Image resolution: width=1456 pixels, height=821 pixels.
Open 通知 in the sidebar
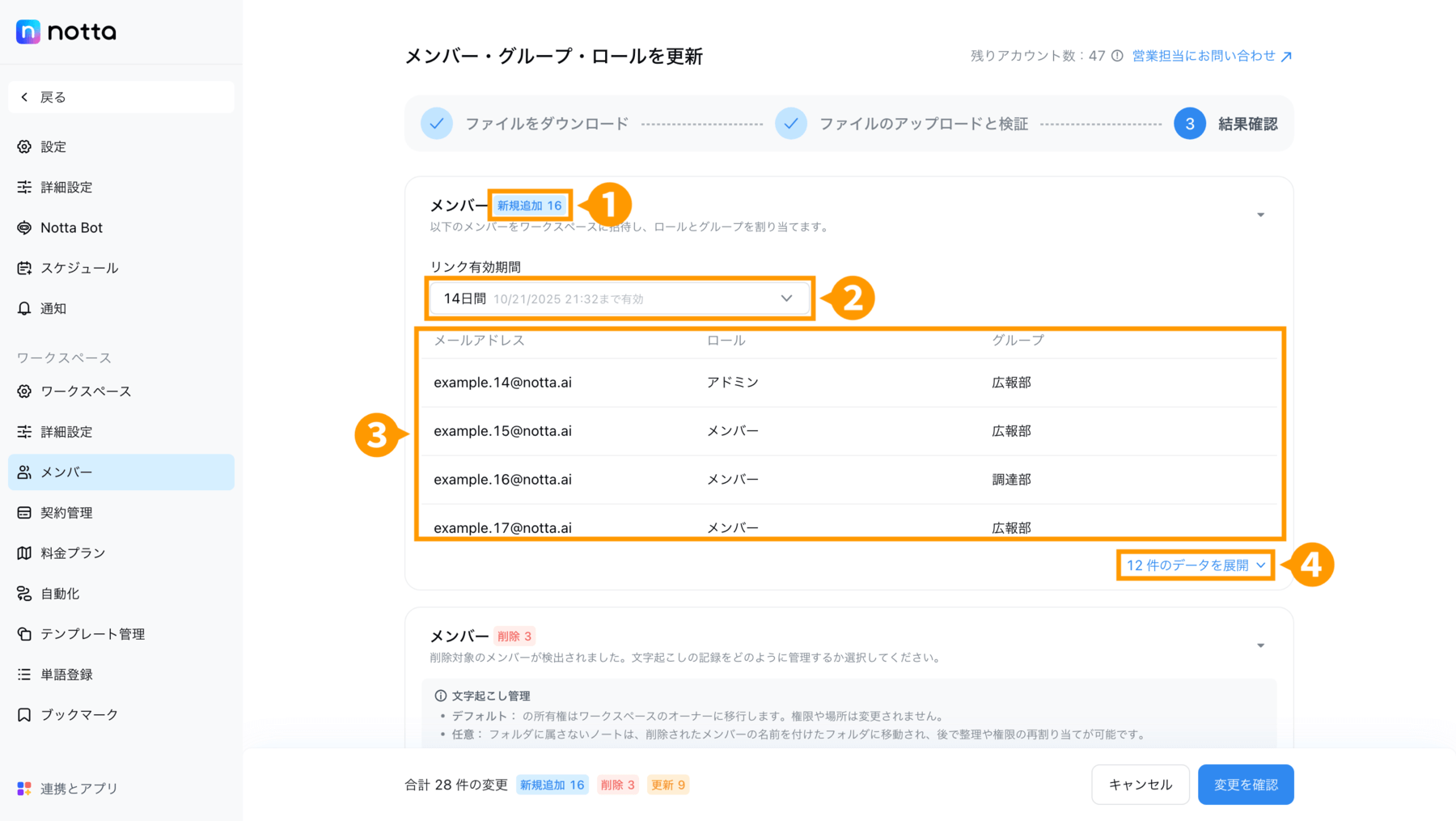[x=121, y=308]
